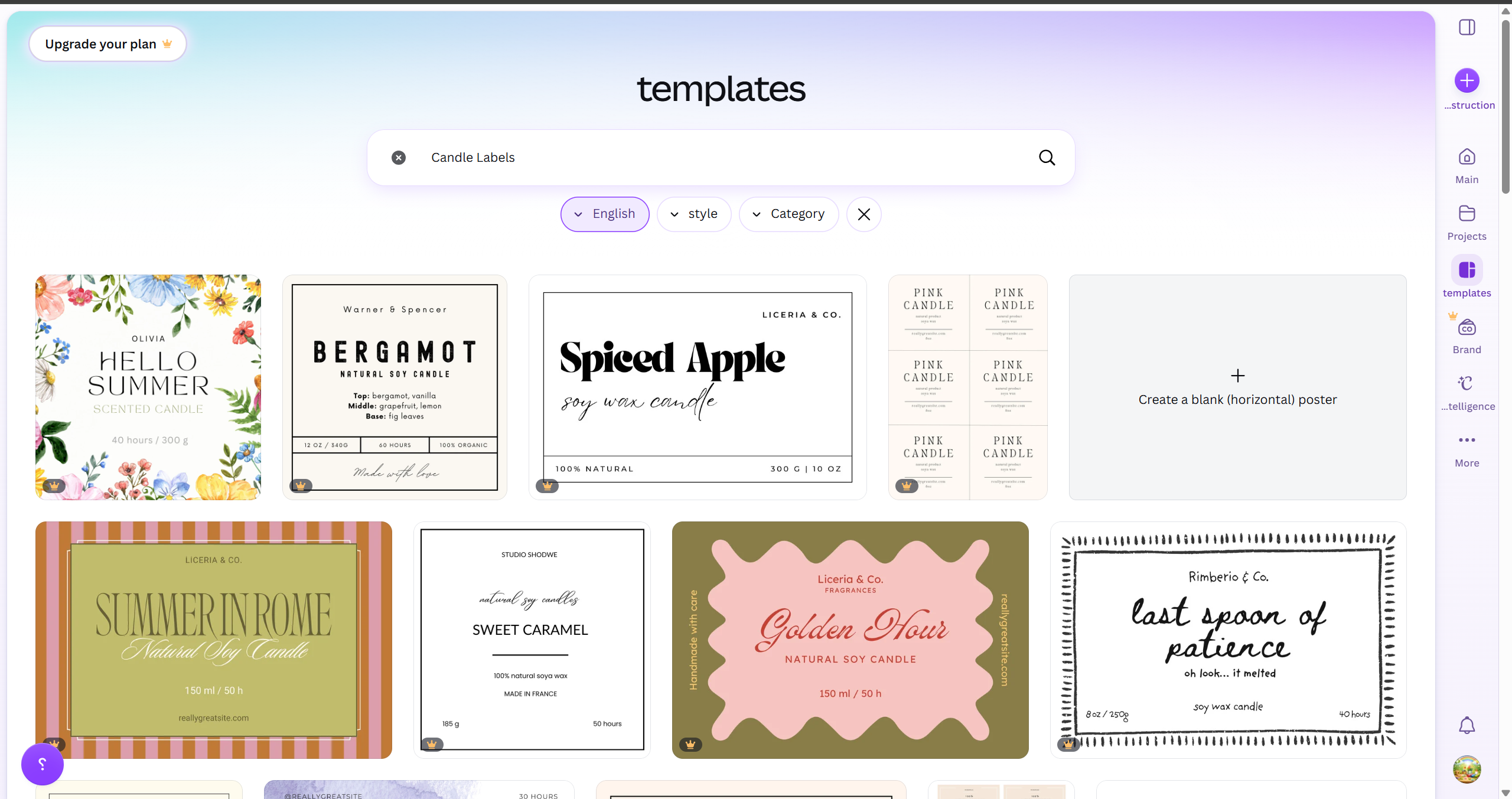This screenshot has width=1512, height=799.
Task: Open the last spoon of patience template
Action: [x=1228, y=640]
